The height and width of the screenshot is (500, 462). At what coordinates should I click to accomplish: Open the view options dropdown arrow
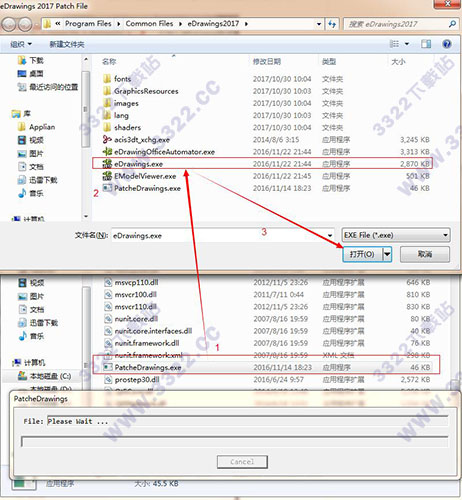pyautogui.click(x=407, y=44)
